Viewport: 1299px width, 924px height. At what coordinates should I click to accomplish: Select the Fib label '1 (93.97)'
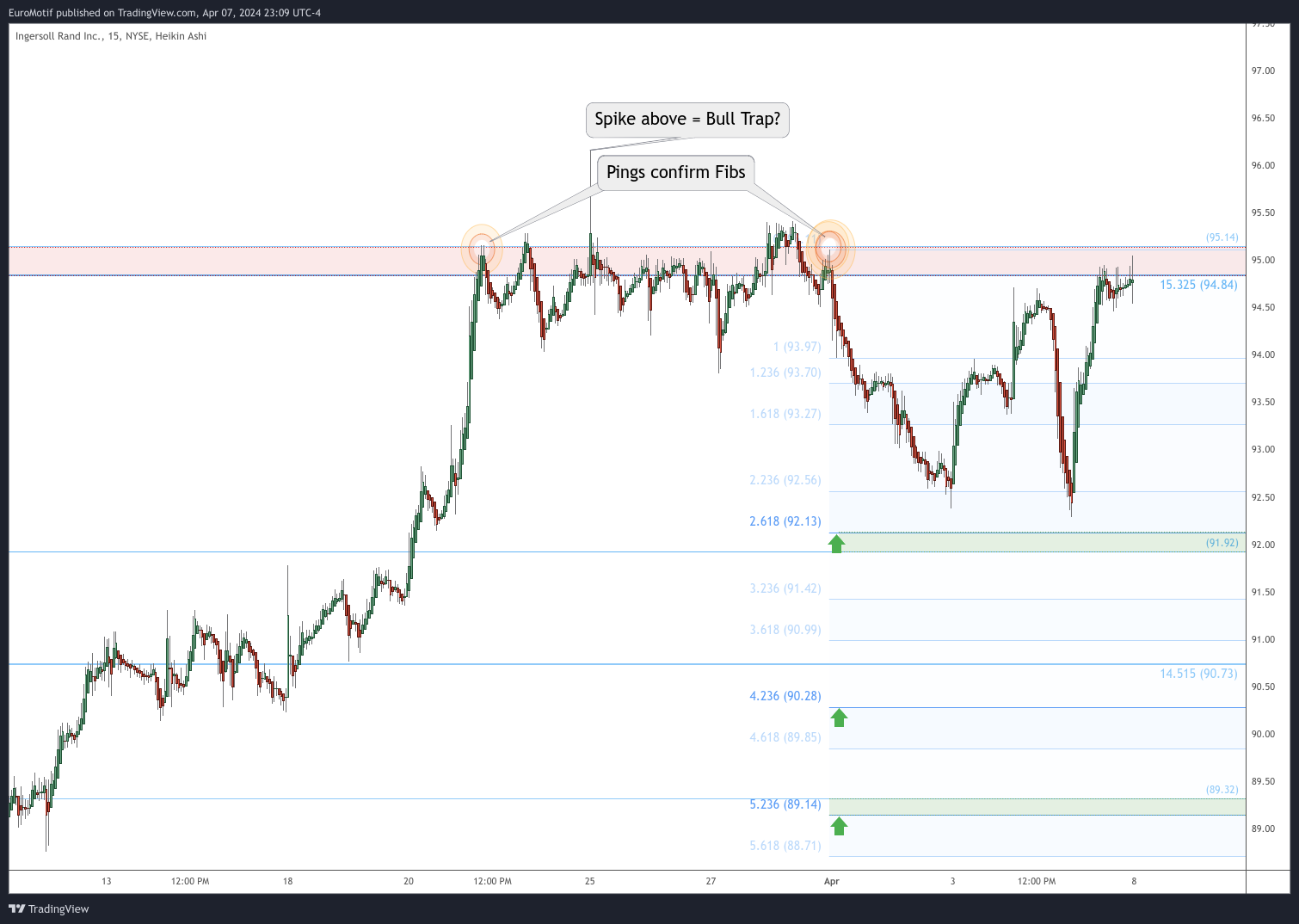click(x=797, y=347)
